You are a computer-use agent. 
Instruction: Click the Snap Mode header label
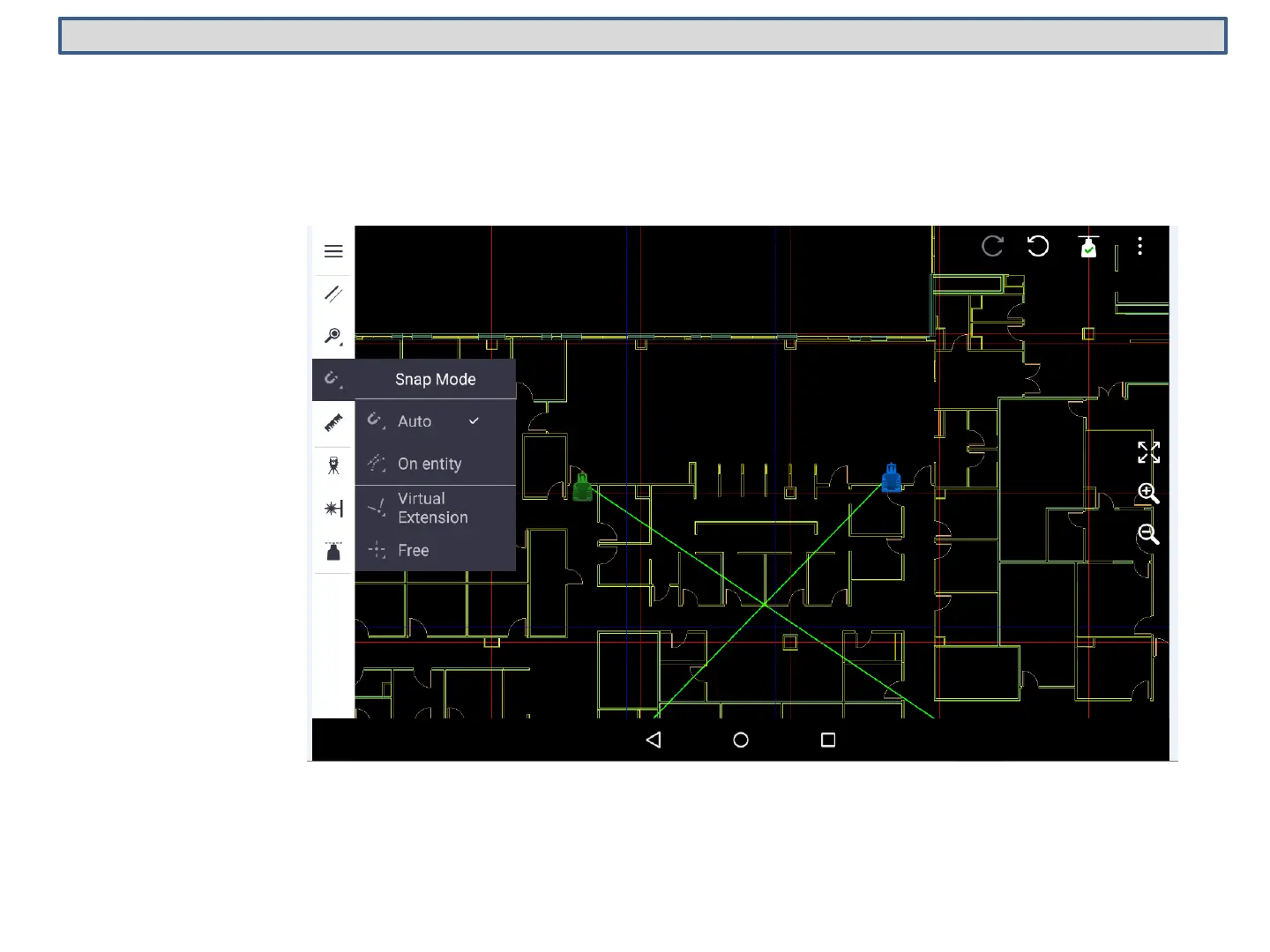tap(436, 379)
